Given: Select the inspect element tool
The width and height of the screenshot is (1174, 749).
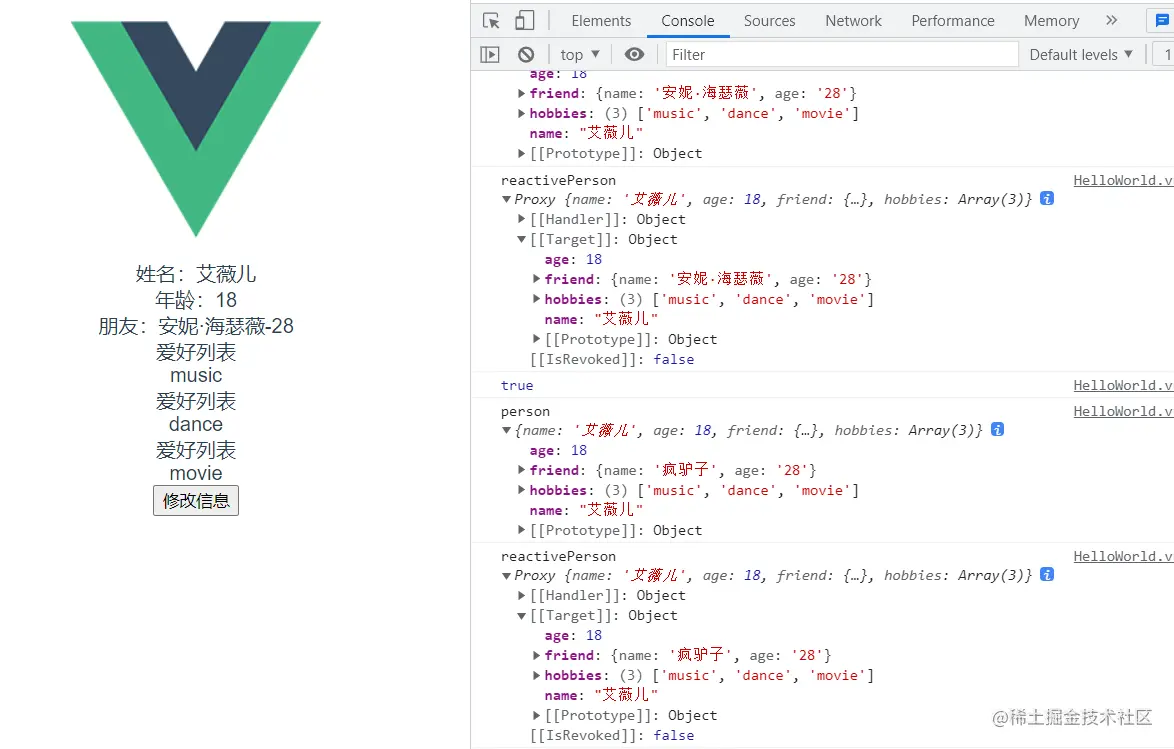Looking at the screenshot, I should coord(491,19).
